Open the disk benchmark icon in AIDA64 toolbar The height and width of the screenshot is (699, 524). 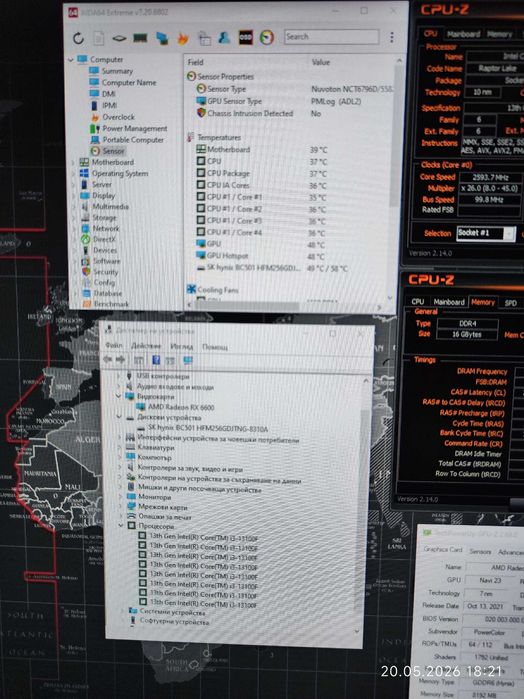[119, 38]
